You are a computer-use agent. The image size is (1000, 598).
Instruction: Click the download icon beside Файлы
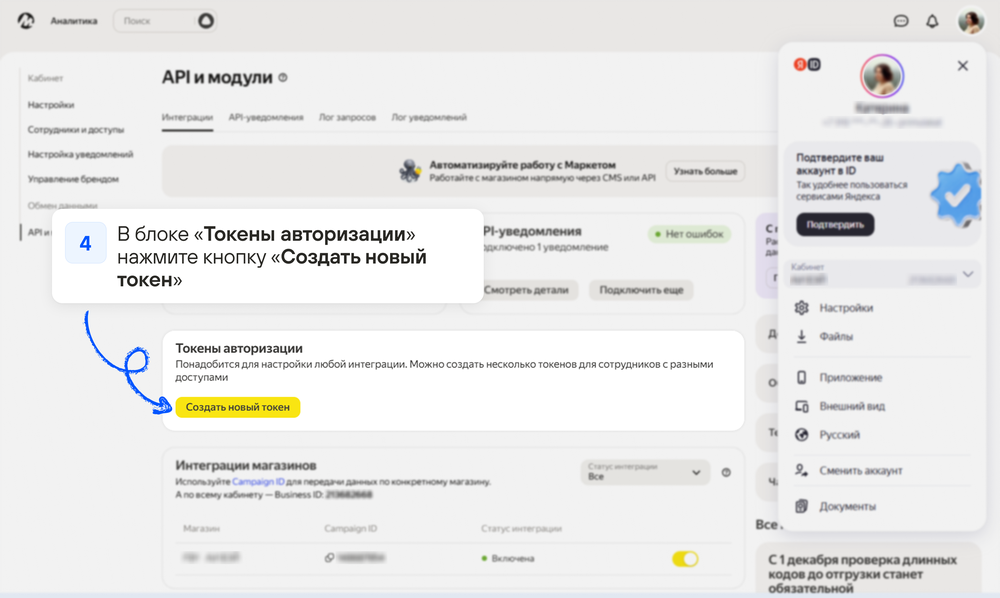tap(802, 337)
